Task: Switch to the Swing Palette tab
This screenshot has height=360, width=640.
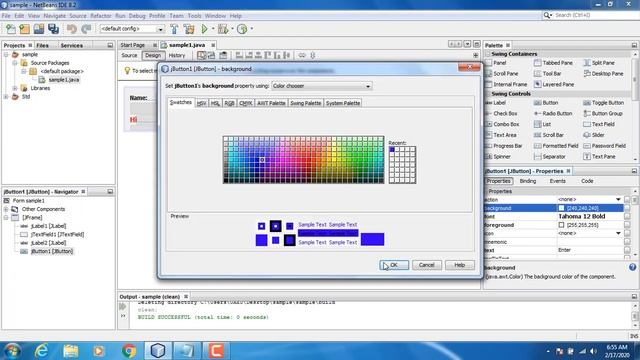Action: [305, 103]
